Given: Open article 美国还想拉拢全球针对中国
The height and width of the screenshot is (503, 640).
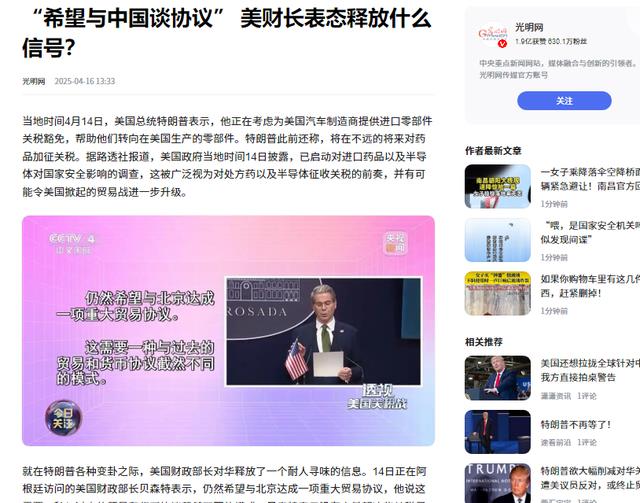Looking at the screenshot, I should [x=590, y=370].
